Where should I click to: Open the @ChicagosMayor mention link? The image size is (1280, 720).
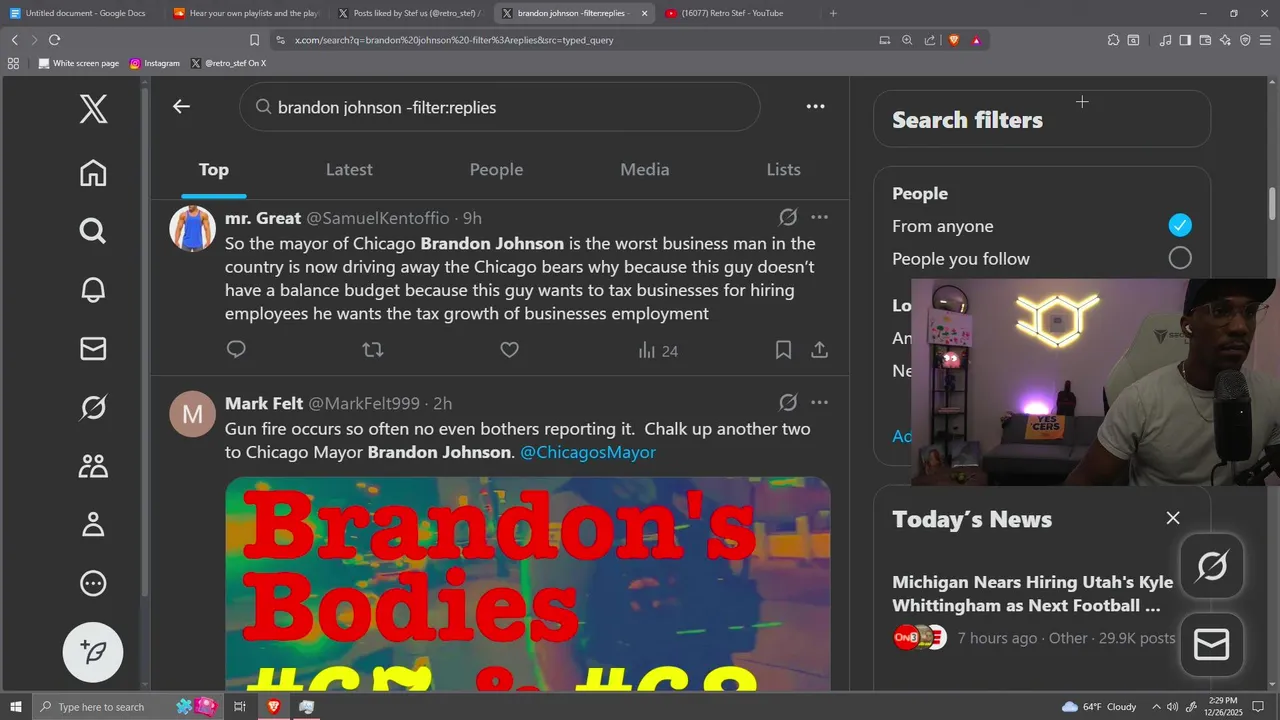pos(588,452)
